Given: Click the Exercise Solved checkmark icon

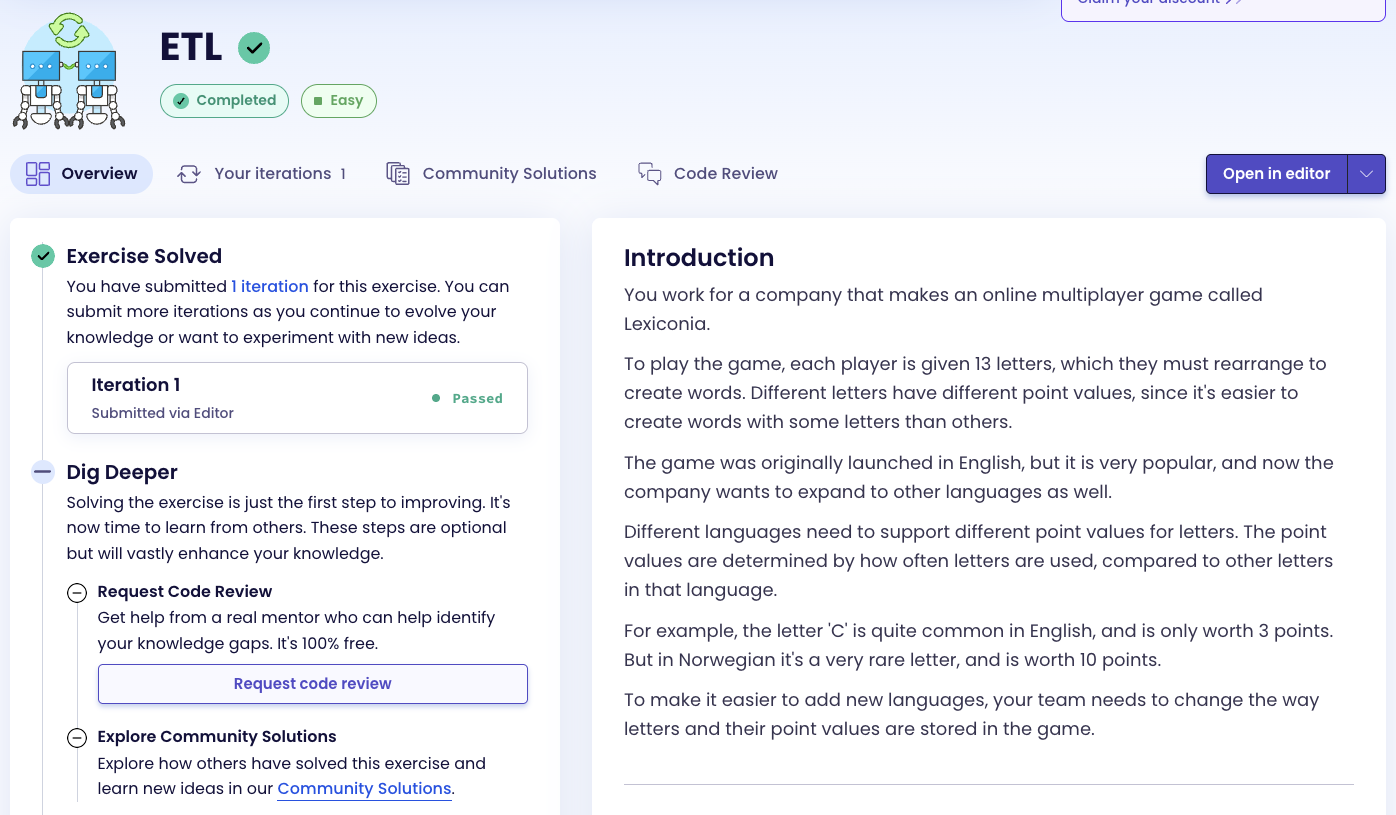Looking at the screenshot, I should tap(43, 257).
